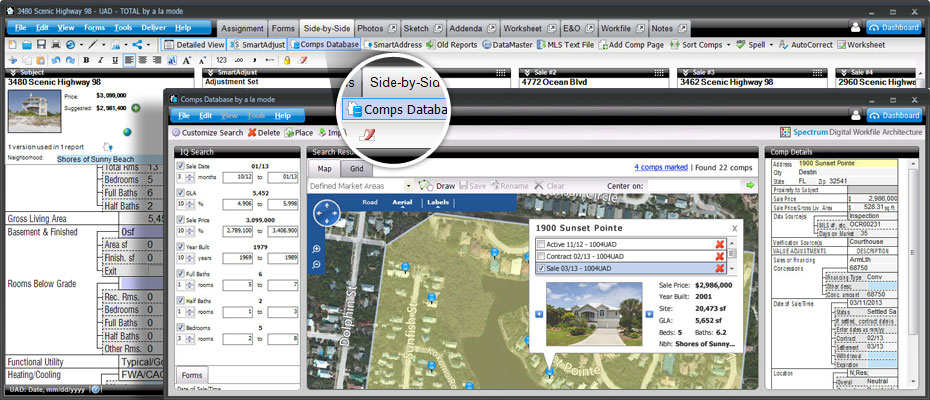
Task: Delete the Active 11/12 record with red X
Action: click(x=719, y=244)
